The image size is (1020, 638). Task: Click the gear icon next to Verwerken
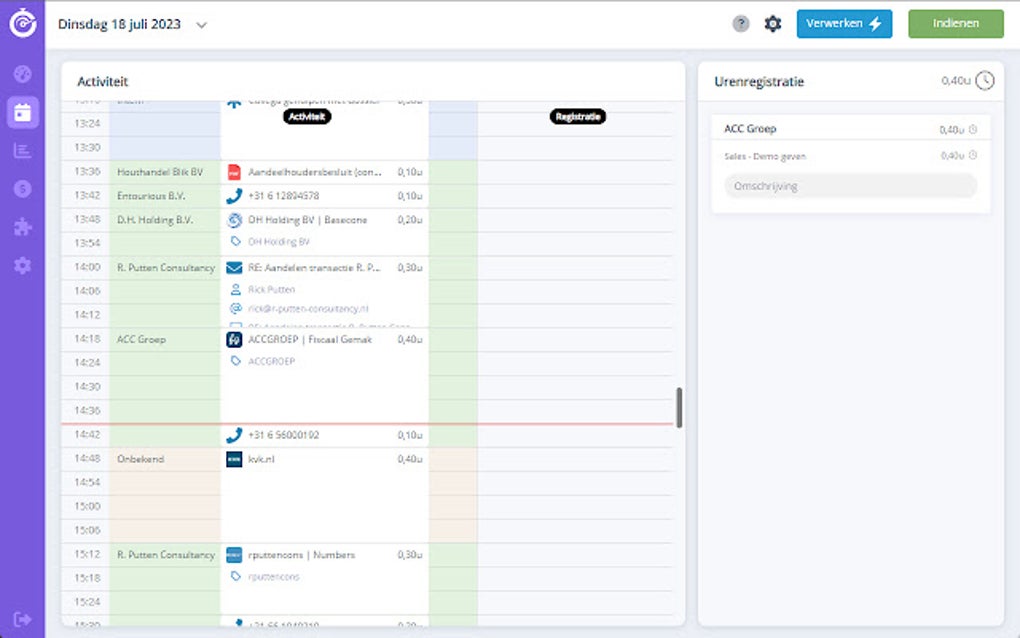[x=772, y=23]
